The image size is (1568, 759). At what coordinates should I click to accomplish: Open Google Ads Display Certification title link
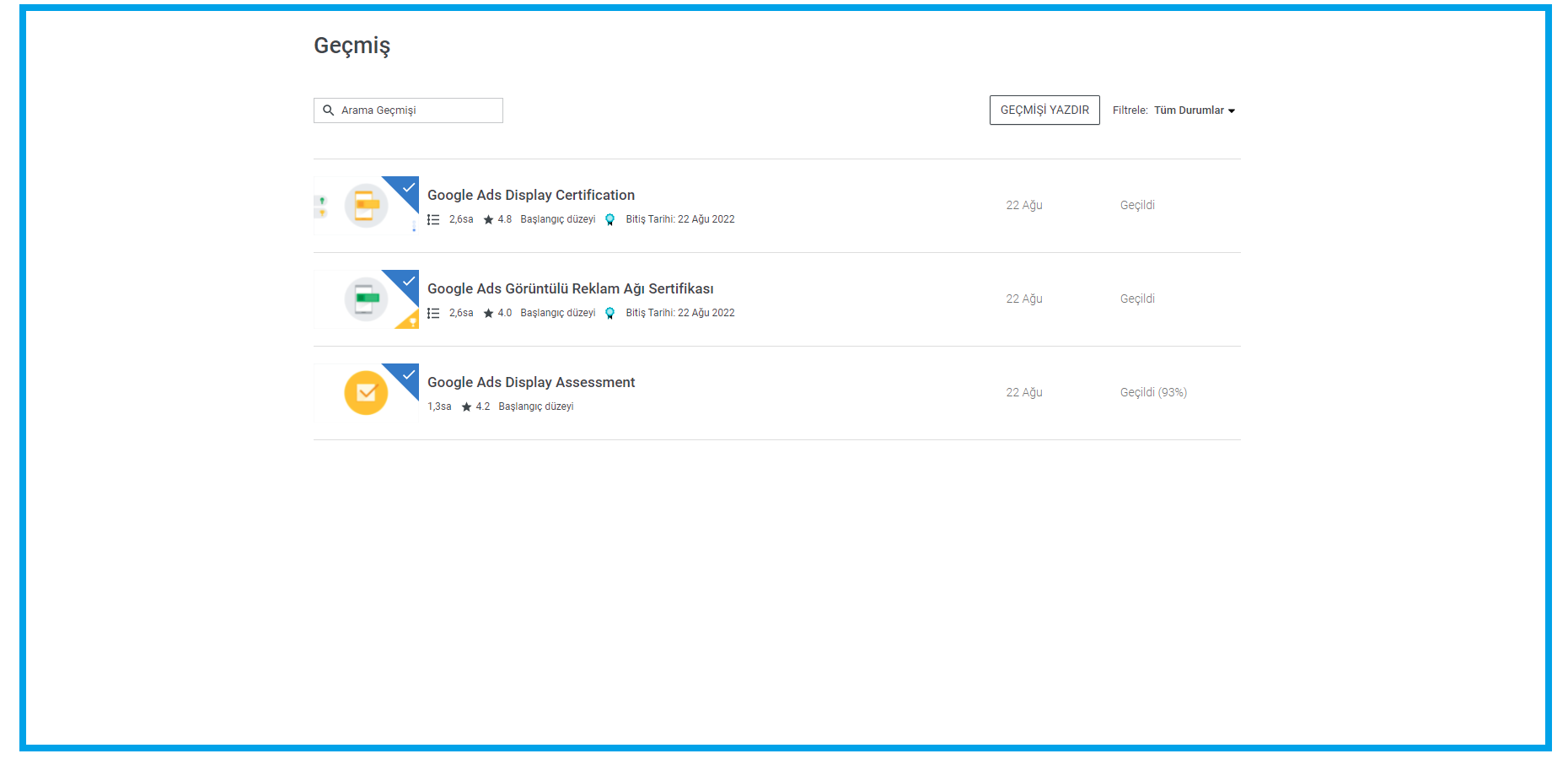(x=531, y=195)
